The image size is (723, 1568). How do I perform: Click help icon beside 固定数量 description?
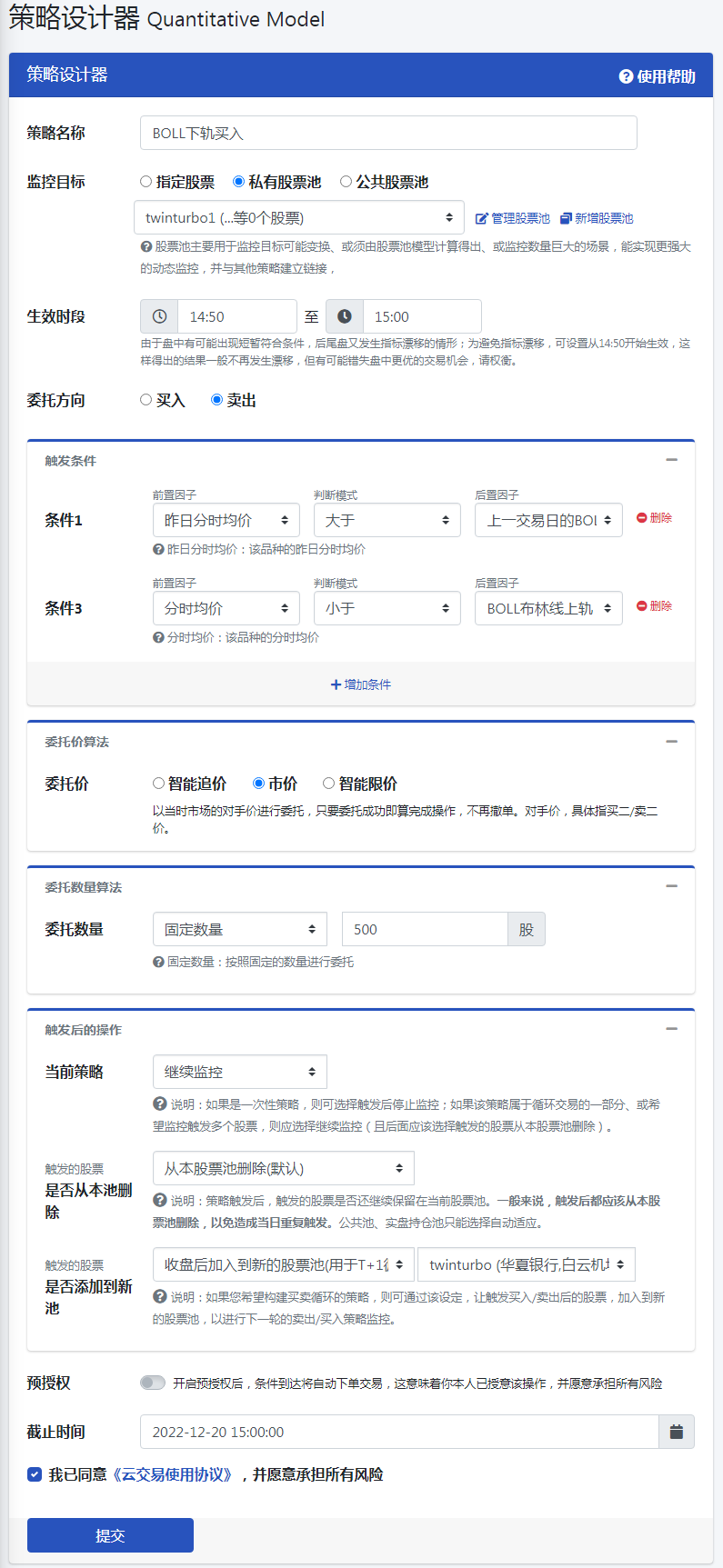click(x=158, y=962)
